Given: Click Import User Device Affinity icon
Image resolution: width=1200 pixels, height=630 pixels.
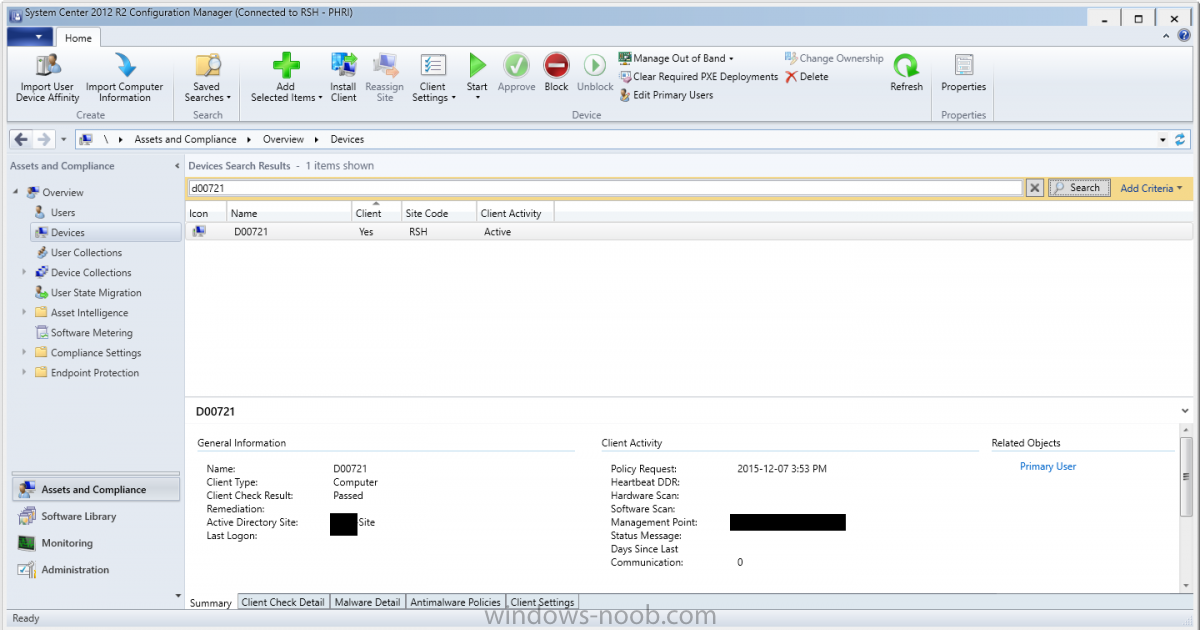Looking at the screenshot, I should [47, 66].
